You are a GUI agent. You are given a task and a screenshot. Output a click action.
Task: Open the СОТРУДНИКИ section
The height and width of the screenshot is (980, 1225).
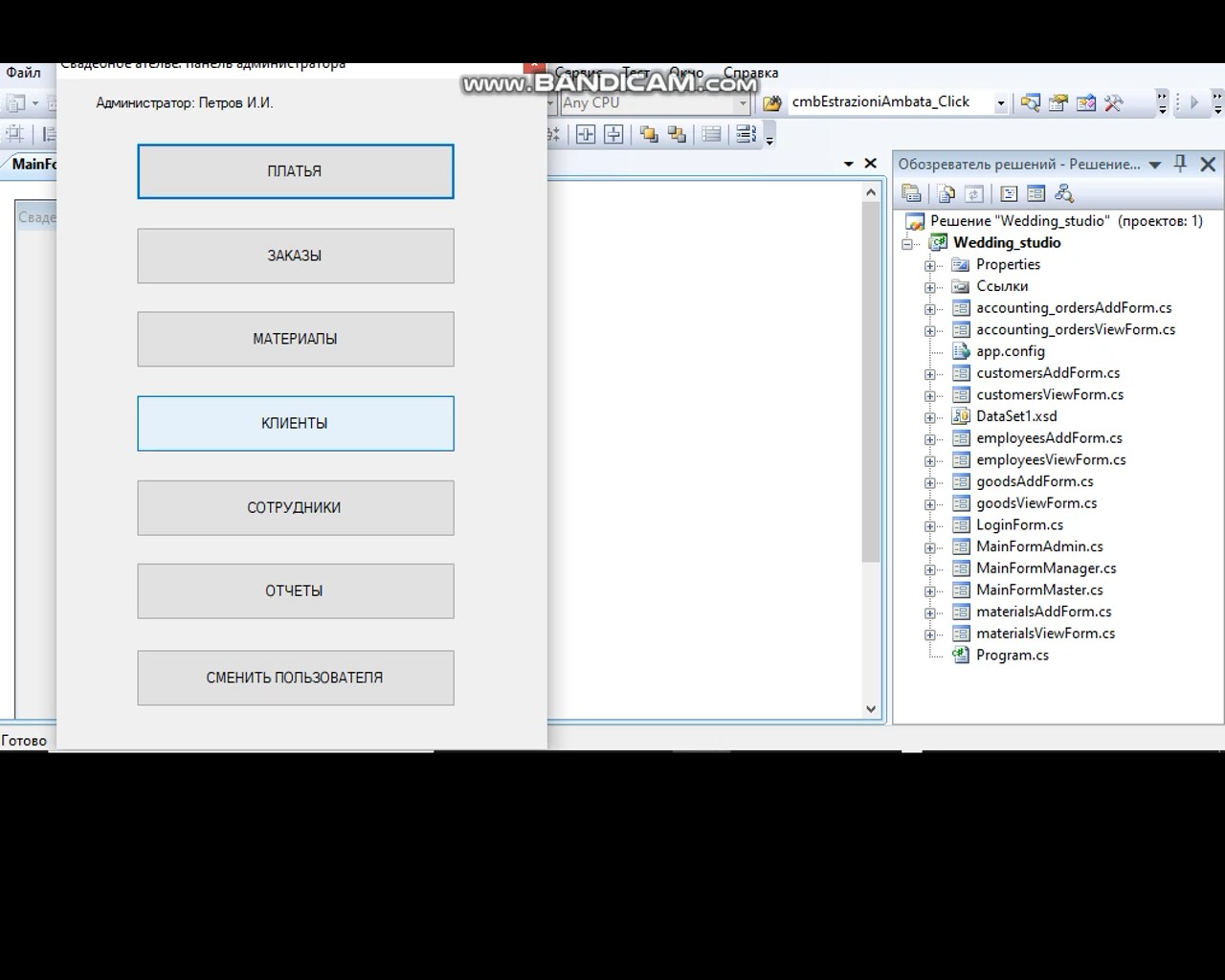pyautogui.click(x=295, y=507)
